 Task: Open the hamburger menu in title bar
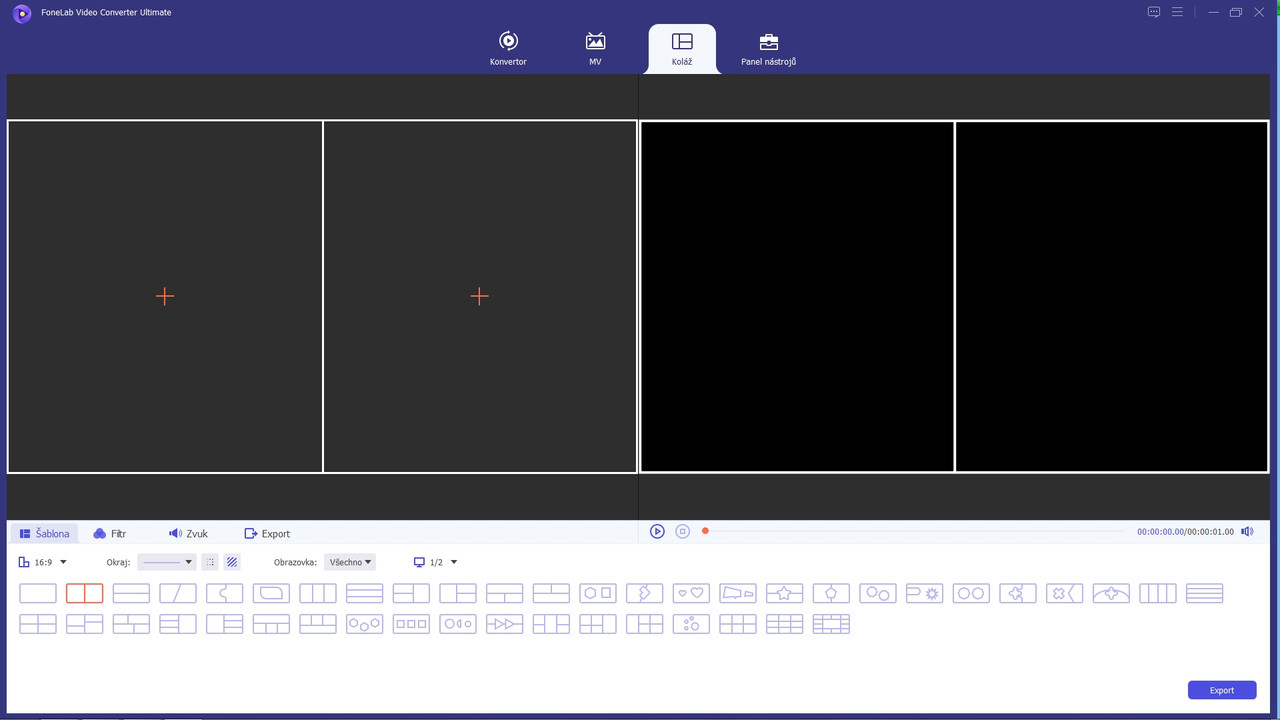click(x=1177, y=12)
